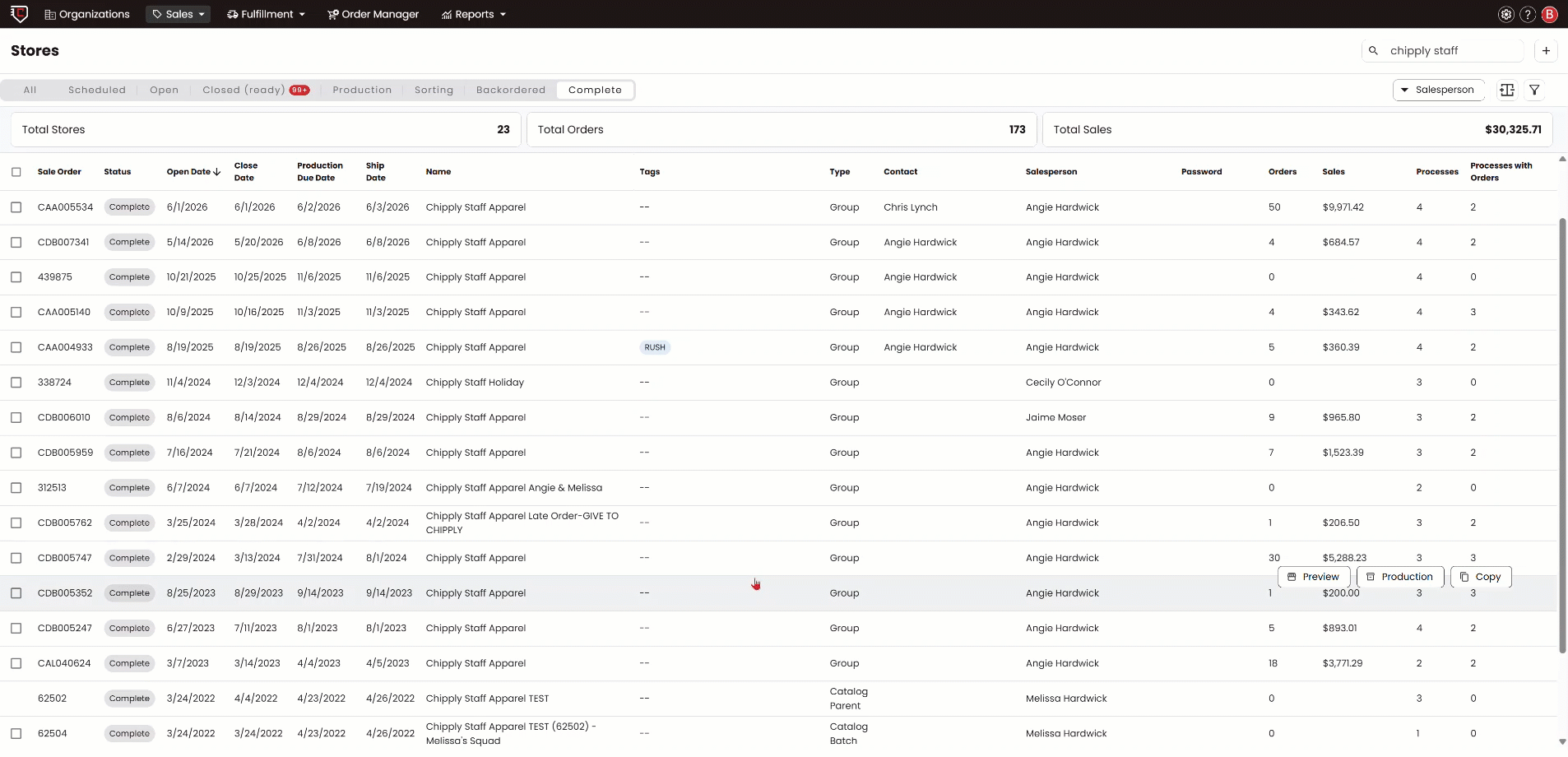Image resolution: width=1568 pixels, height=757 pixels.
Task: Switch to the Open tab
Action: [164, 90]
